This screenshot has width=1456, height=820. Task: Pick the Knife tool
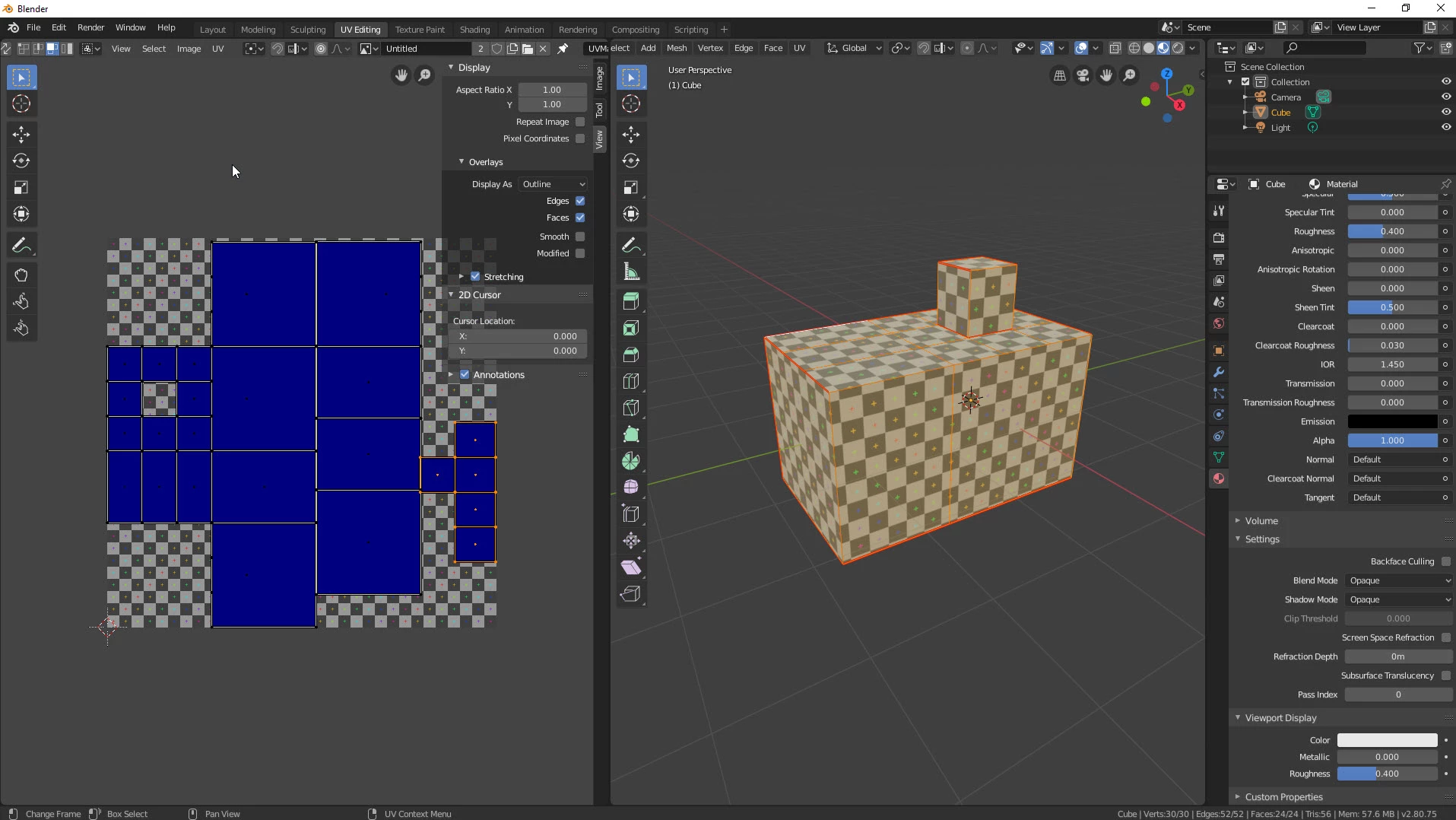[x=631, y=408]
